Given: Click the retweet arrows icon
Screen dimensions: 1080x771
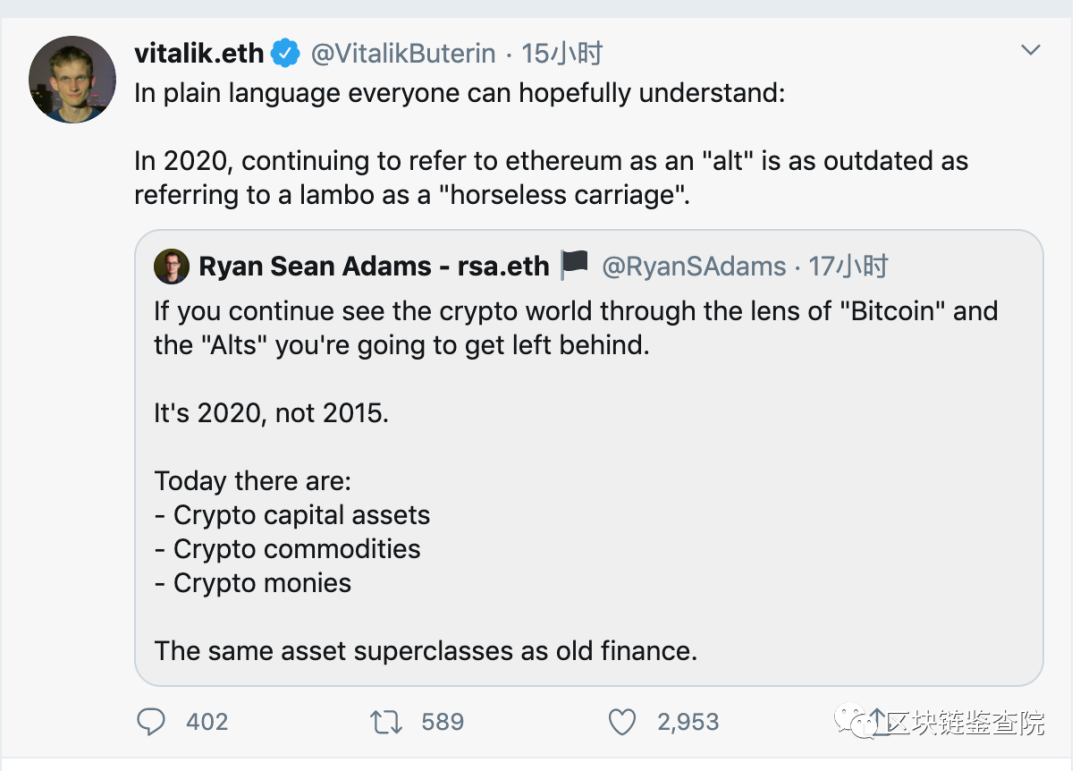Looking at the screenshot, I should pos(386,721).
